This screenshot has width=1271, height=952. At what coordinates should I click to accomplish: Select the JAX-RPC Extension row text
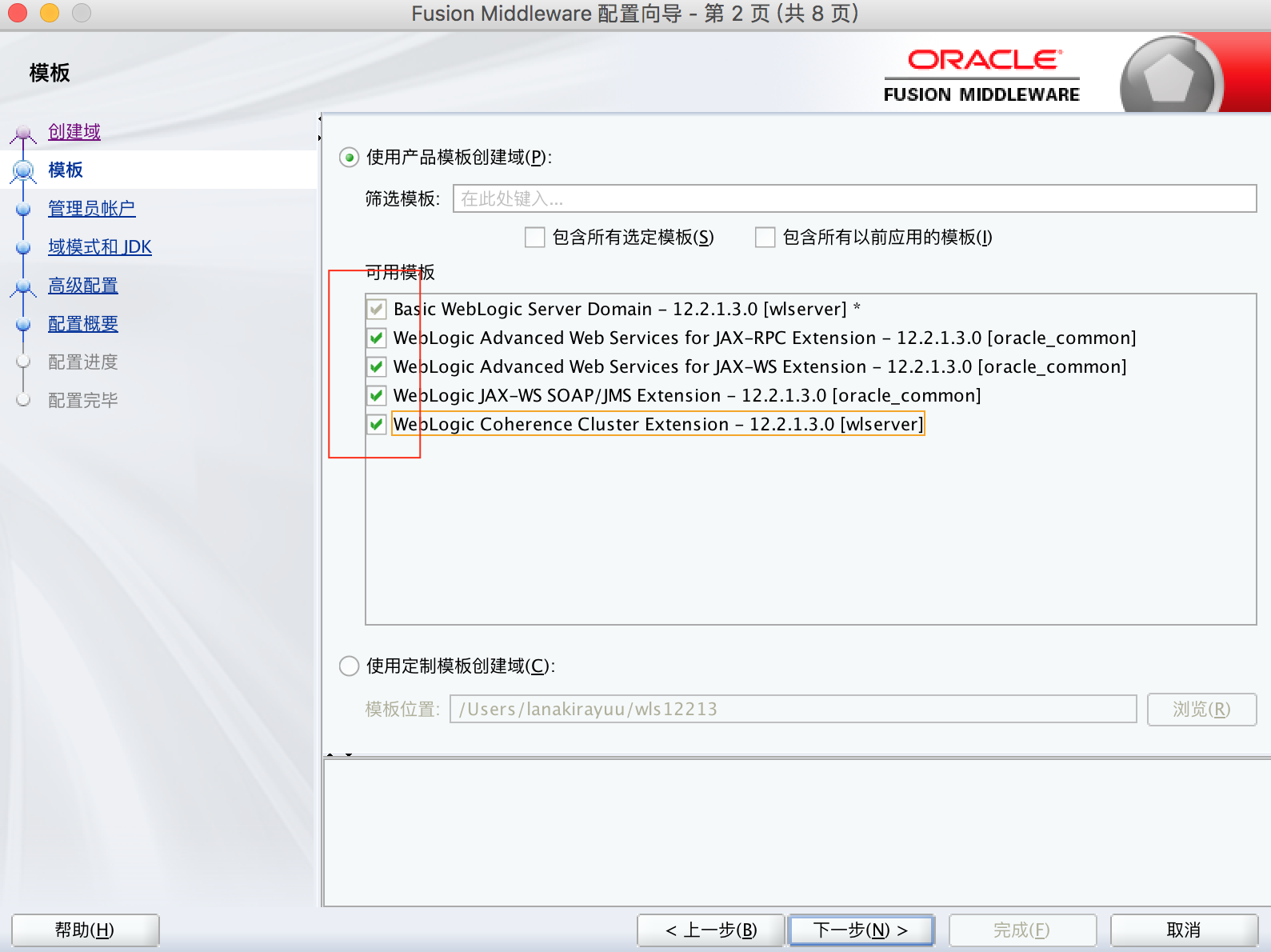[x=765, y=338]
